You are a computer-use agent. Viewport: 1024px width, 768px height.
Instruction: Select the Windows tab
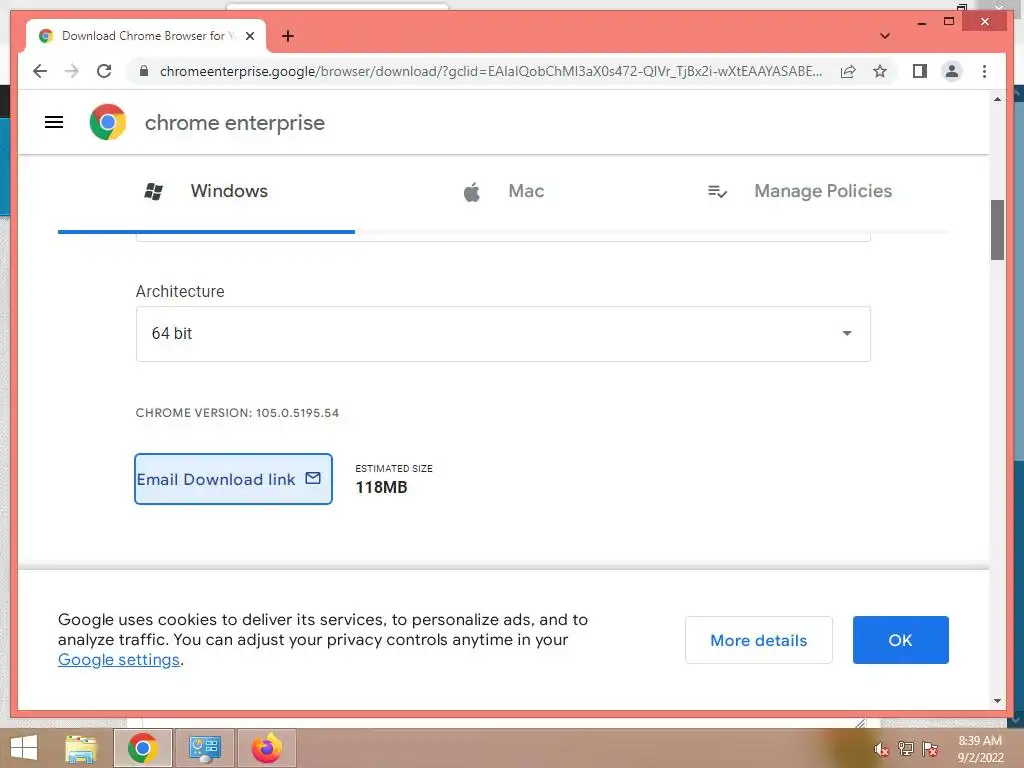point(206,191)
